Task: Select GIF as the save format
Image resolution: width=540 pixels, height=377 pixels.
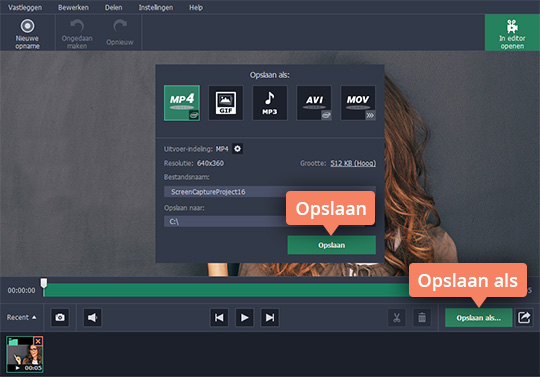Action: pos(226,103)
